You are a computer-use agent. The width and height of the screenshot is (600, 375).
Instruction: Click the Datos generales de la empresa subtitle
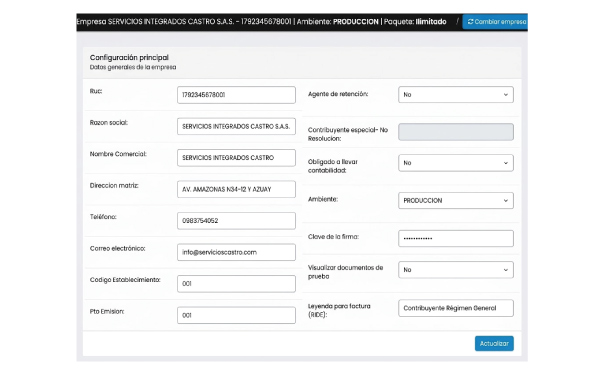[x=133, y=67]
